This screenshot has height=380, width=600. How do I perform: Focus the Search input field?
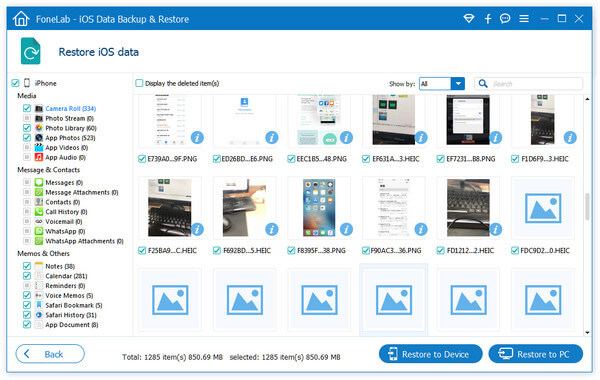coord(536,83)
